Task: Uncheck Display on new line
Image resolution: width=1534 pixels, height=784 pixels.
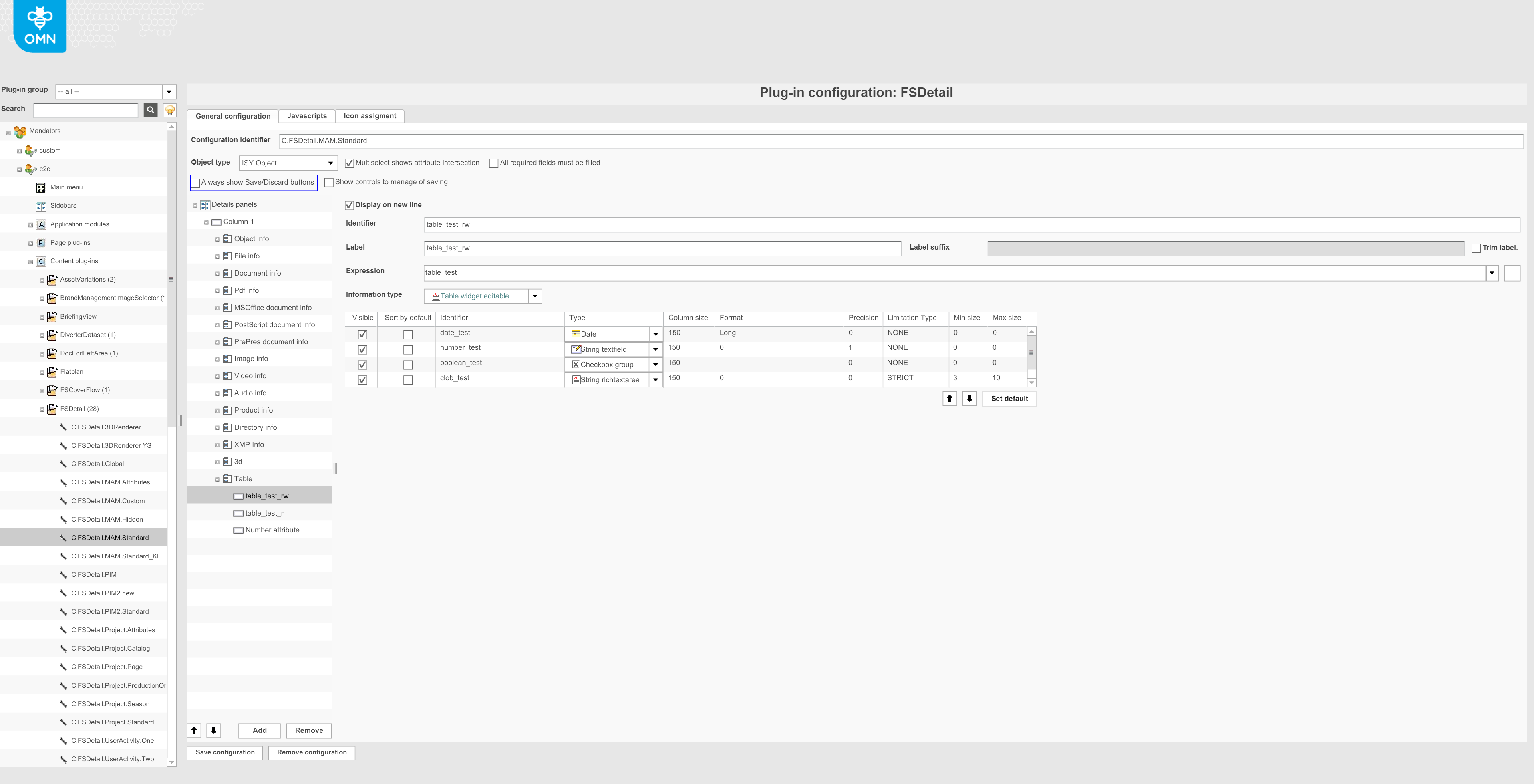Action: [350, 205]
